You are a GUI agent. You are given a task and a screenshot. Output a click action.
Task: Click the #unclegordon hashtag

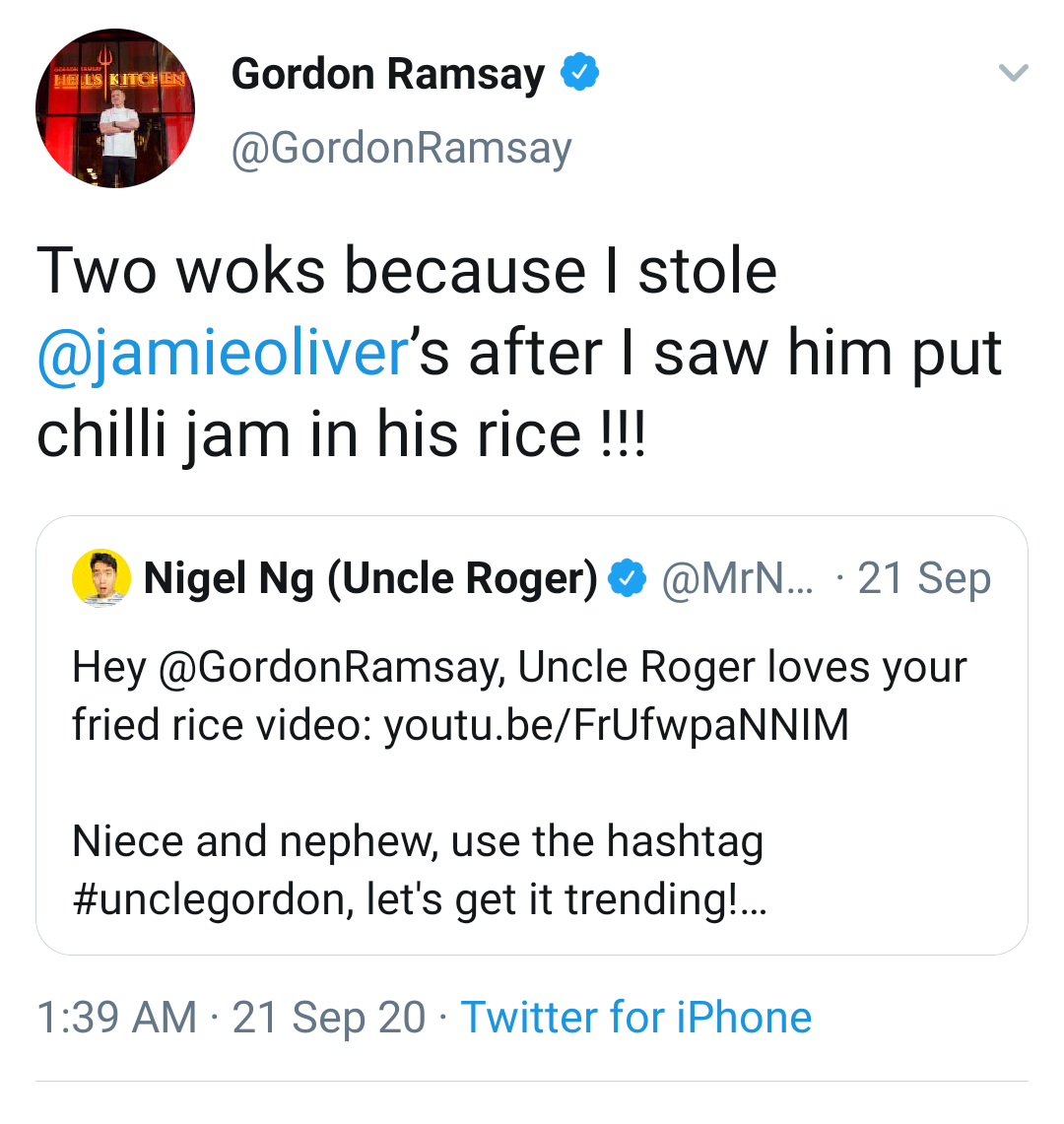click(x=213, y=899)
